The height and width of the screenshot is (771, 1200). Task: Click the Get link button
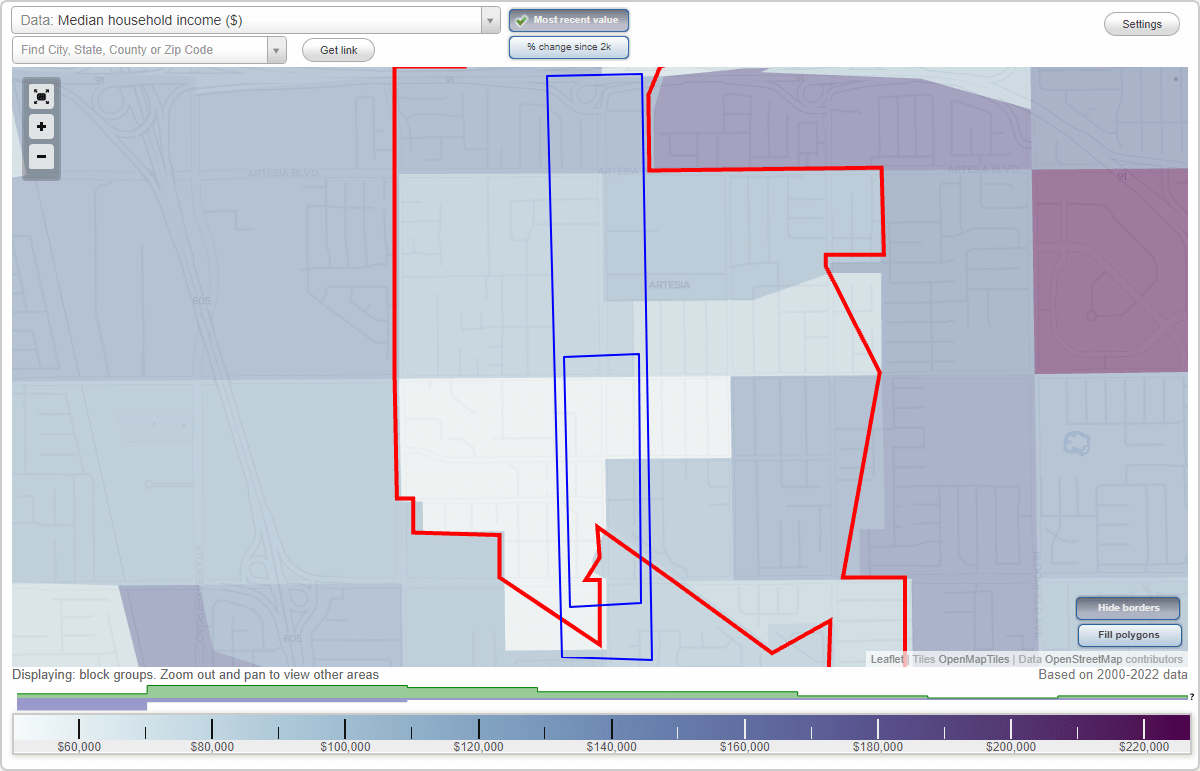(x=338, y=50)
